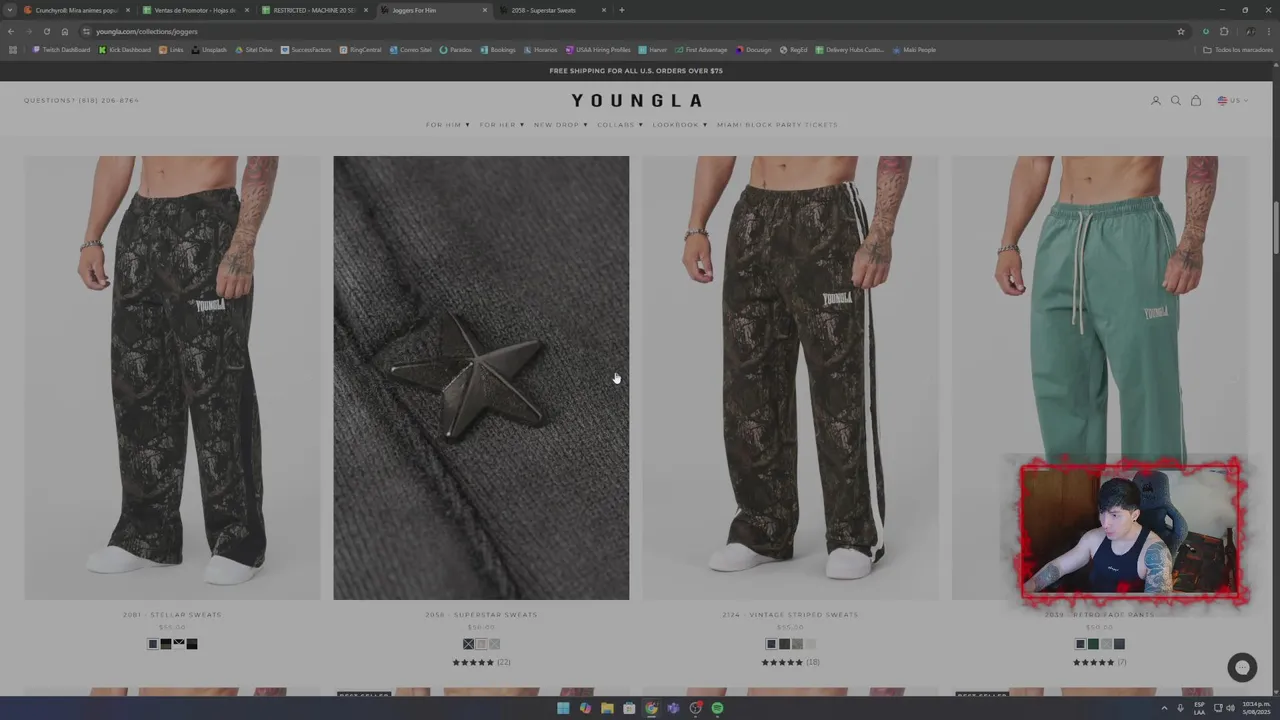This screenshot has height=720, width=1280.
Task: Open the RingCentral bookmark
Action: [361, 50]
